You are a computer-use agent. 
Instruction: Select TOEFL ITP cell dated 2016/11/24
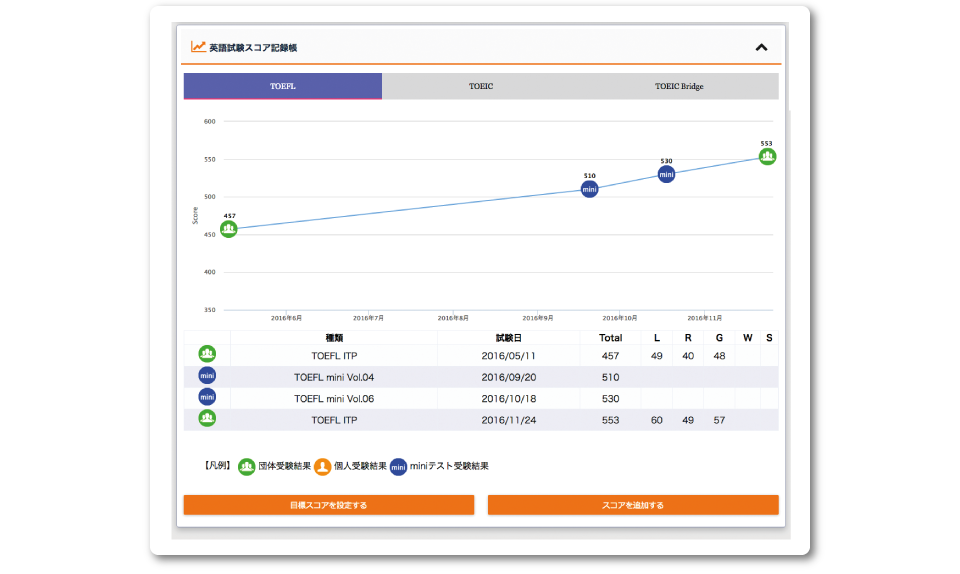click(334, 420)
